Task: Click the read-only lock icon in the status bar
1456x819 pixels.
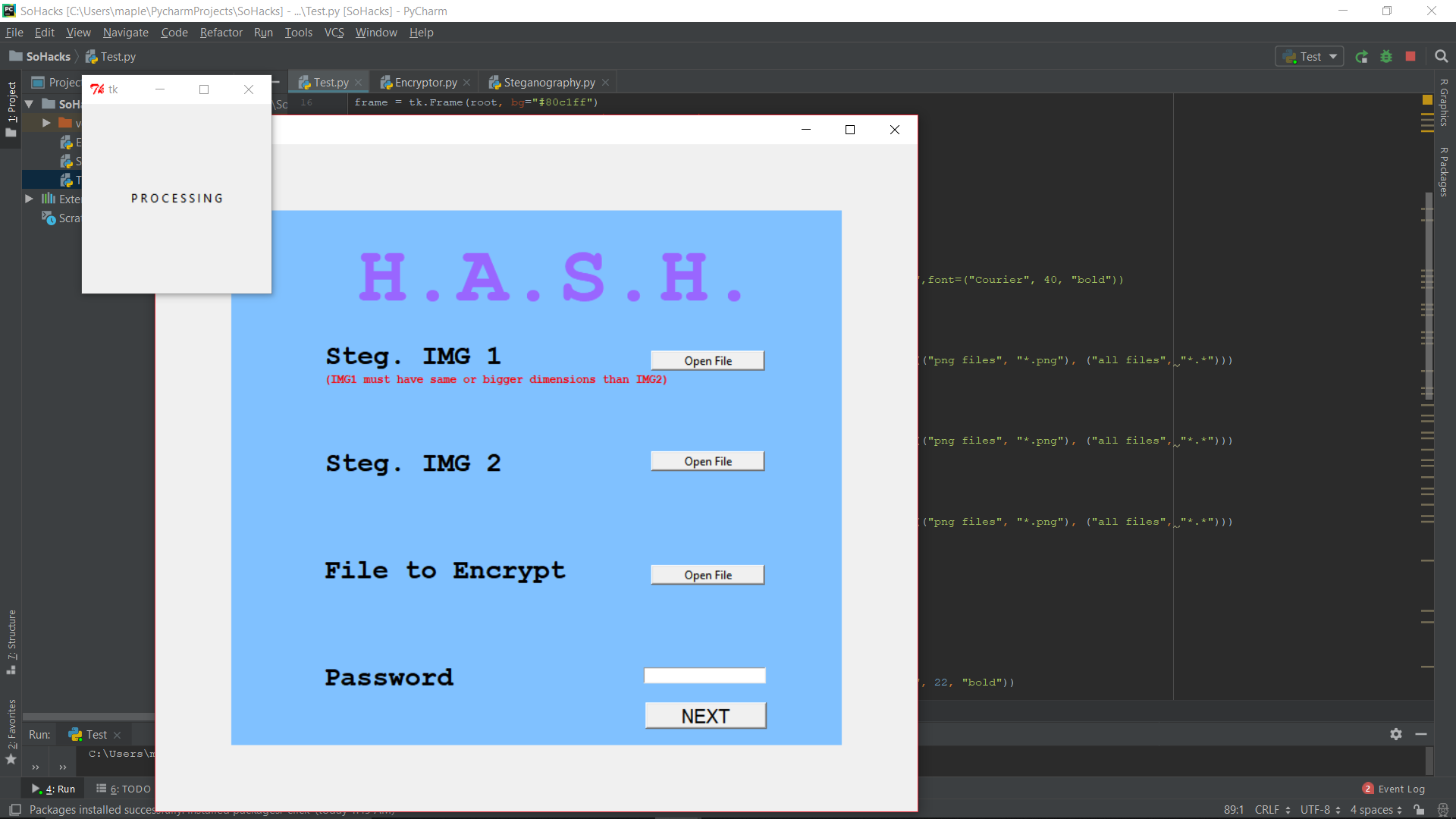Action: pos(1419,810)
